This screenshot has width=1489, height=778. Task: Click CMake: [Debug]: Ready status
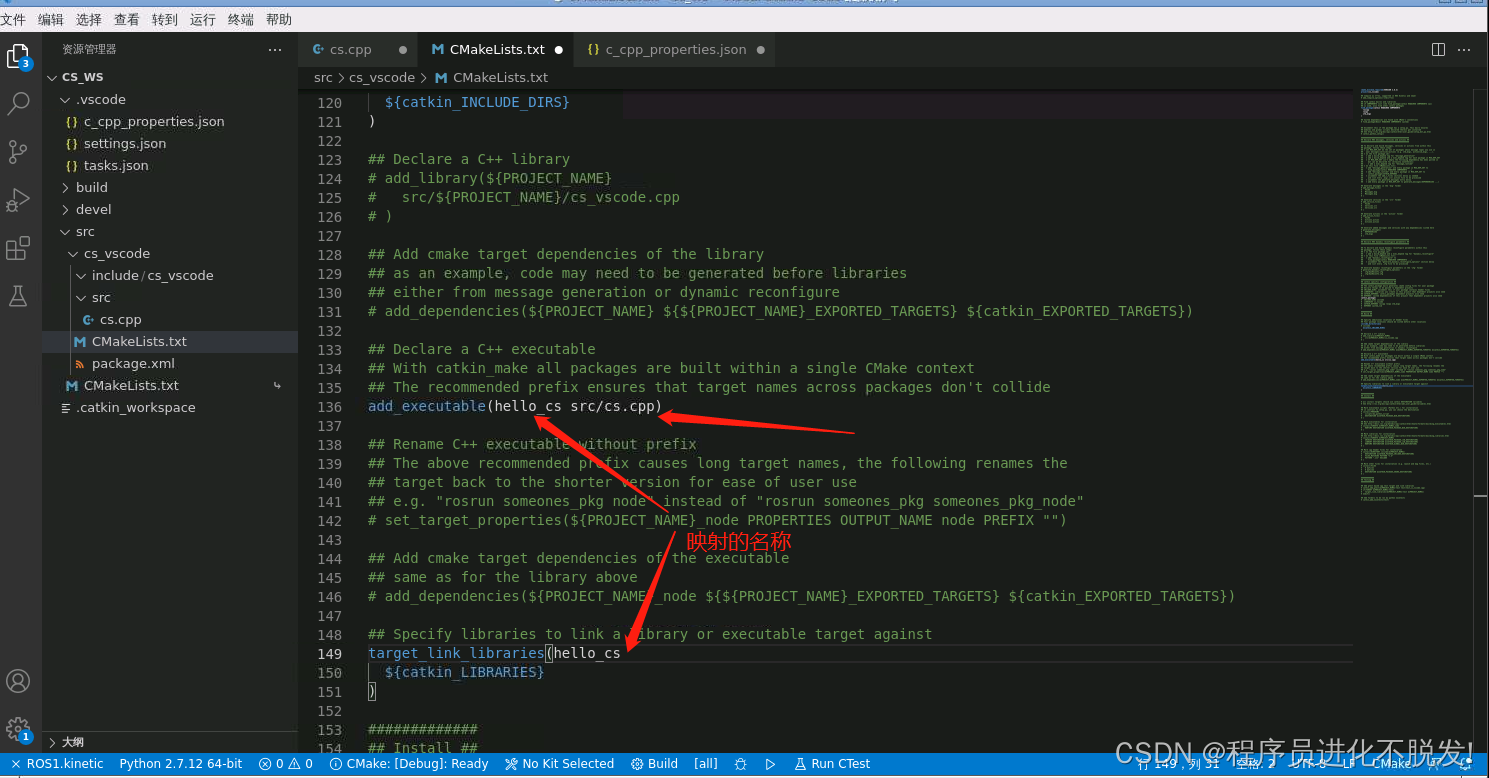pyautogui.click(x=409, y=764)
